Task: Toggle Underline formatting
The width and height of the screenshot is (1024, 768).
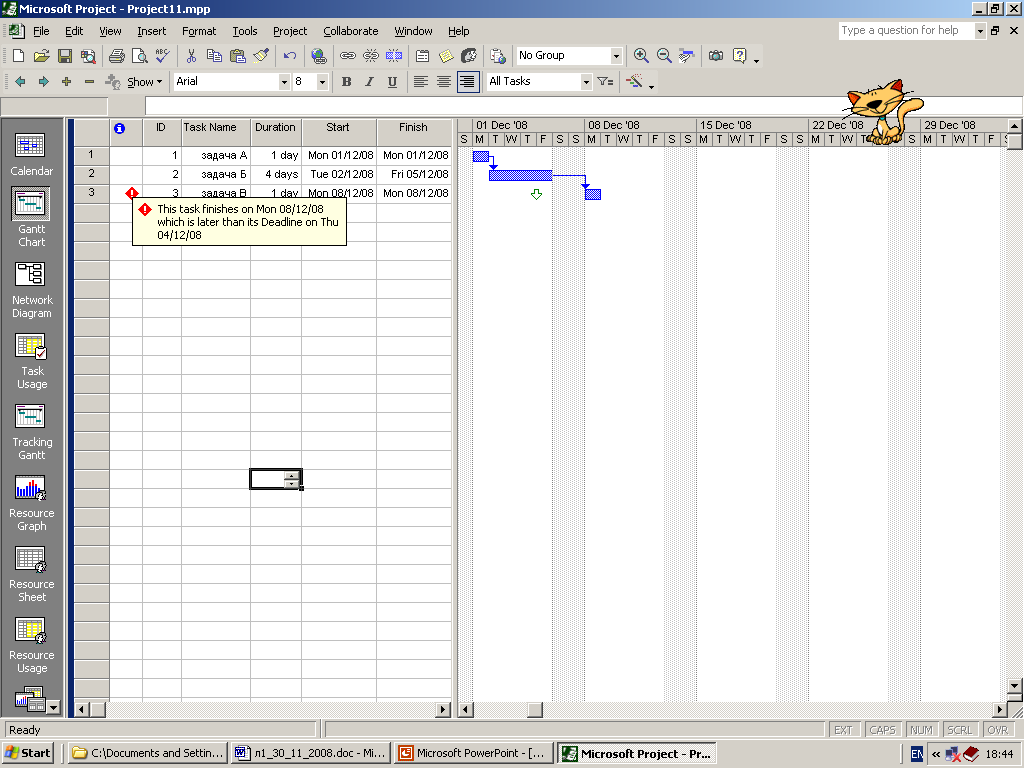Action: pyautogui.click(x=392, y=82)
